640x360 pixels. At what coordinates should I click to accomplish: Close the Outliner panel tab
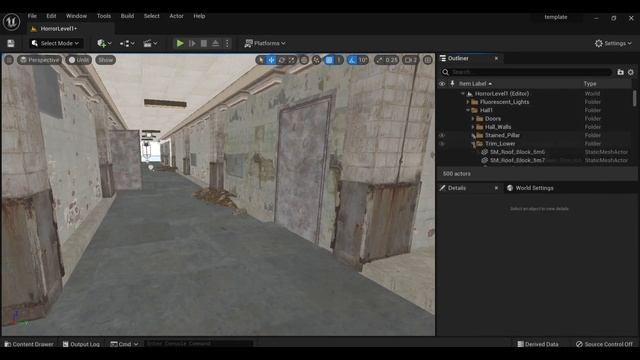(496, 58)
